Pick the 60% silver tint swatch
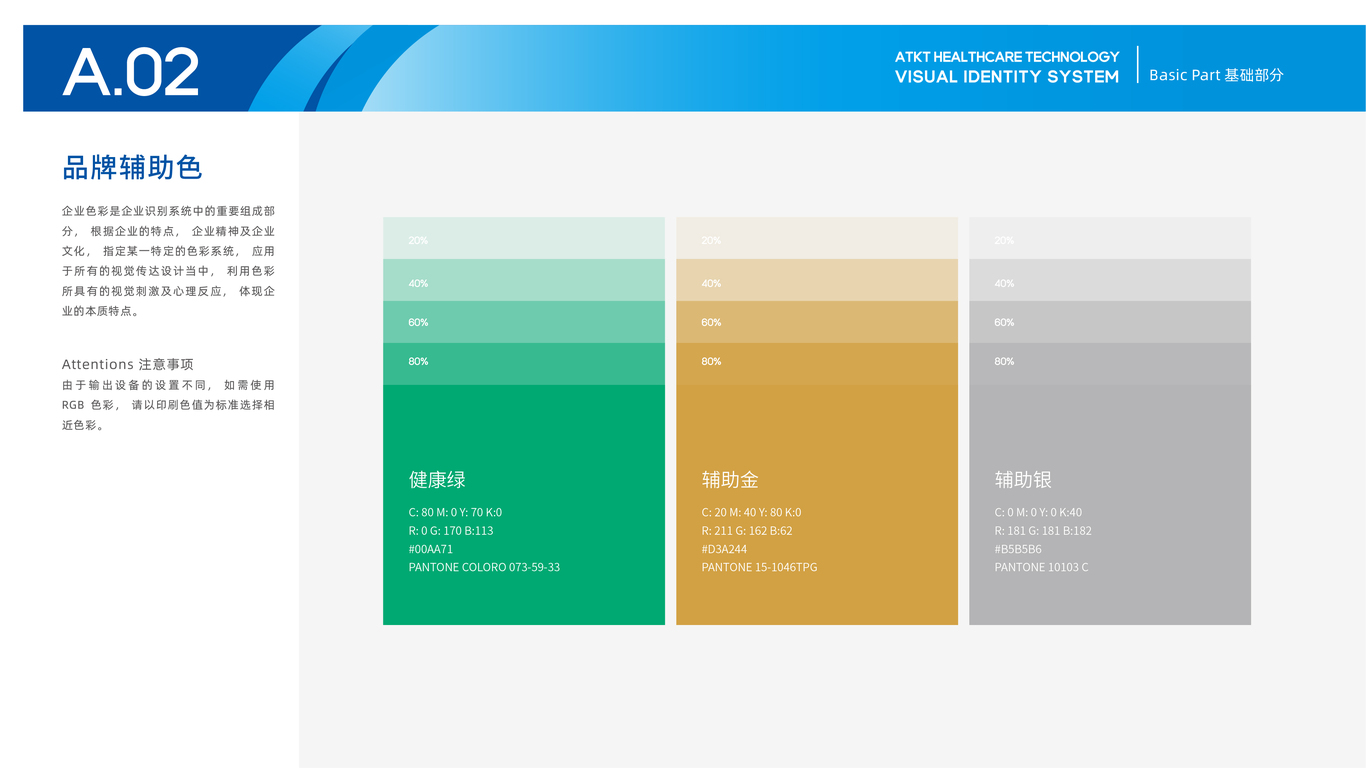Viewport: 1366px width, 768px height. [x=1110, y=322]
